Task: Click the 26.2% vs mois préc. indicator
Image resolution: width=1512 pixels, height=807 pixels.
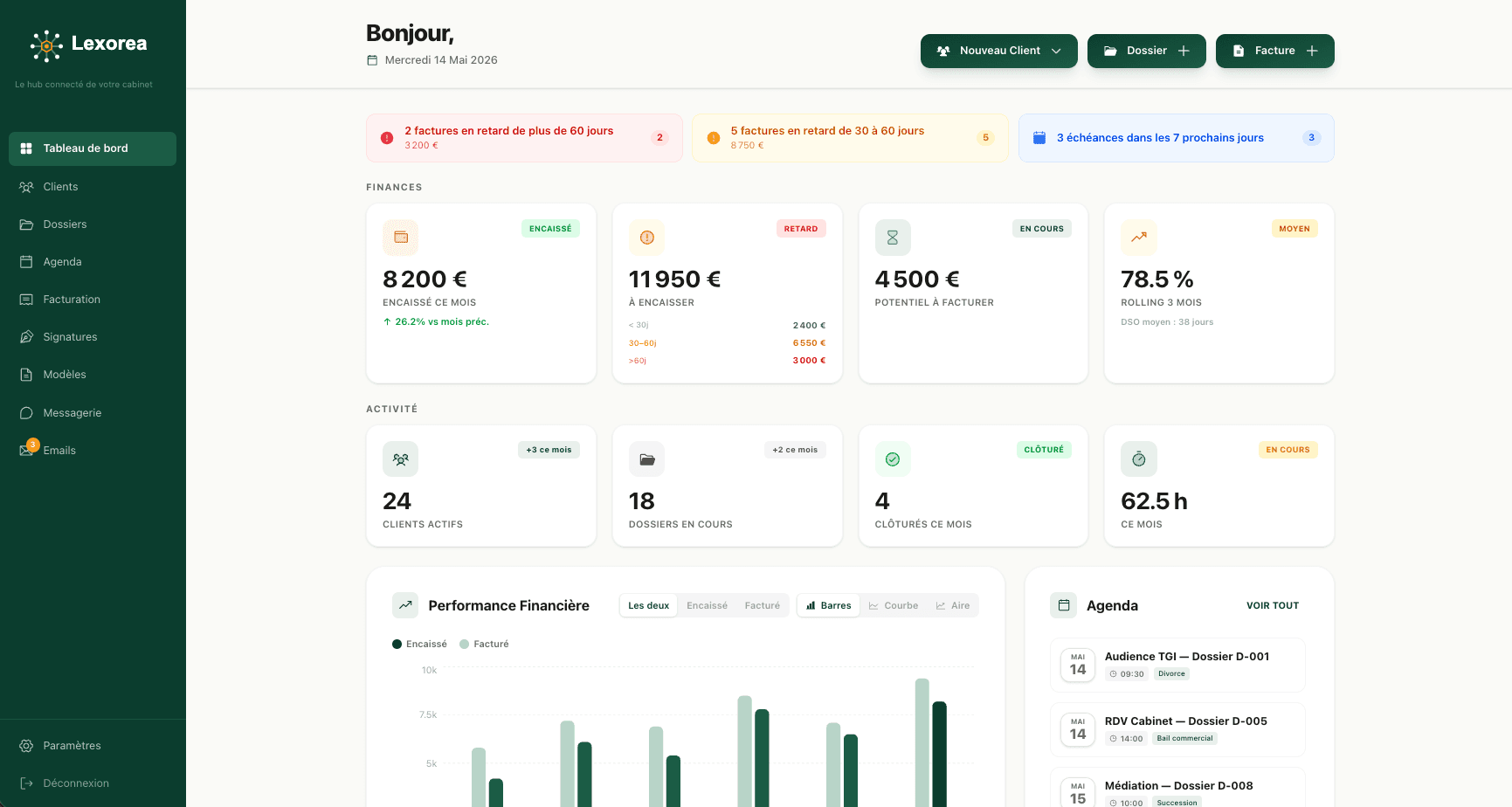Action: click(x=436, y=322)
